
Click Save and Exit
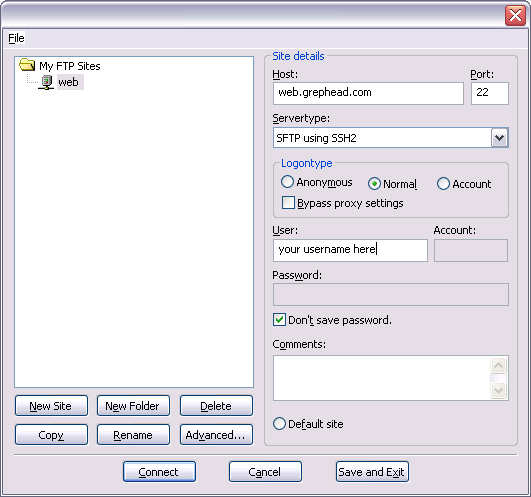click(x=372, y=472)
